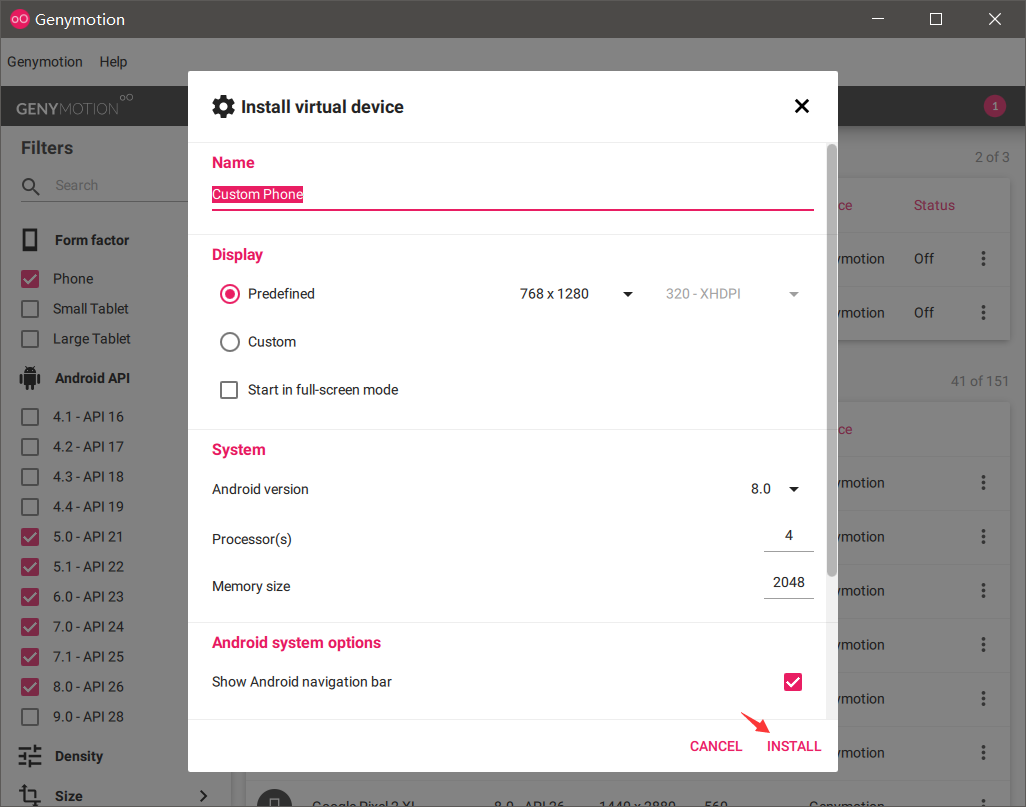The width and height of the screenshot is (1026, 807).
Task: Open the Help menu
Action: [x=113, y=62]
